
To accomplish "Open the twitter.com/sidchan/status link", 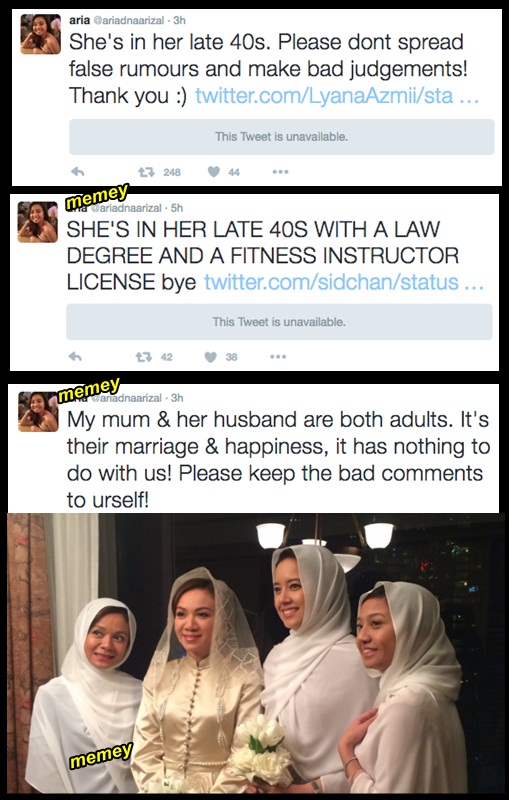I will 344,282.
